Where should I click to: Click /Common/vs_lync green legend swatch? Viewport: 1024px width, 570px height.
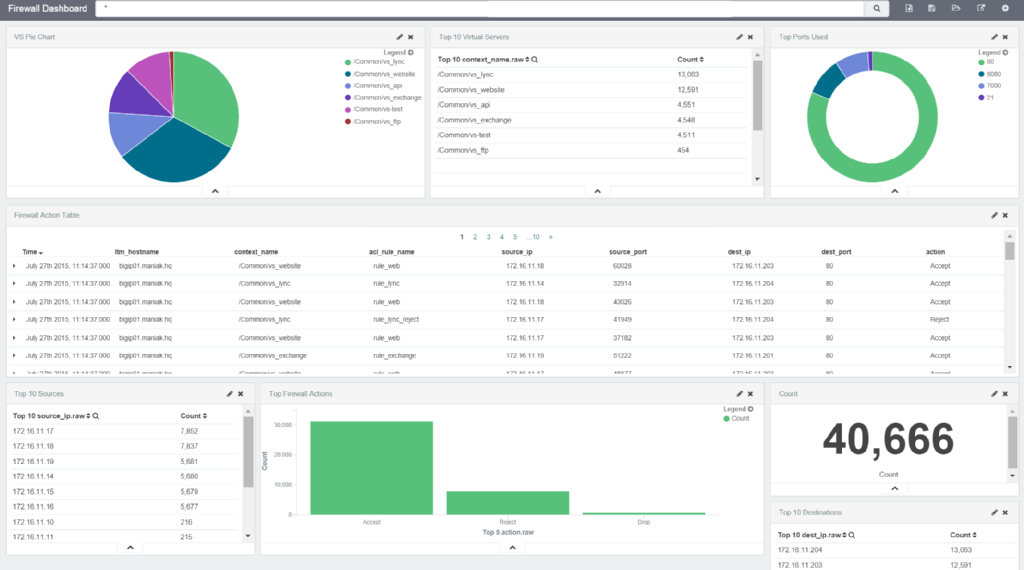pos(347,62)
